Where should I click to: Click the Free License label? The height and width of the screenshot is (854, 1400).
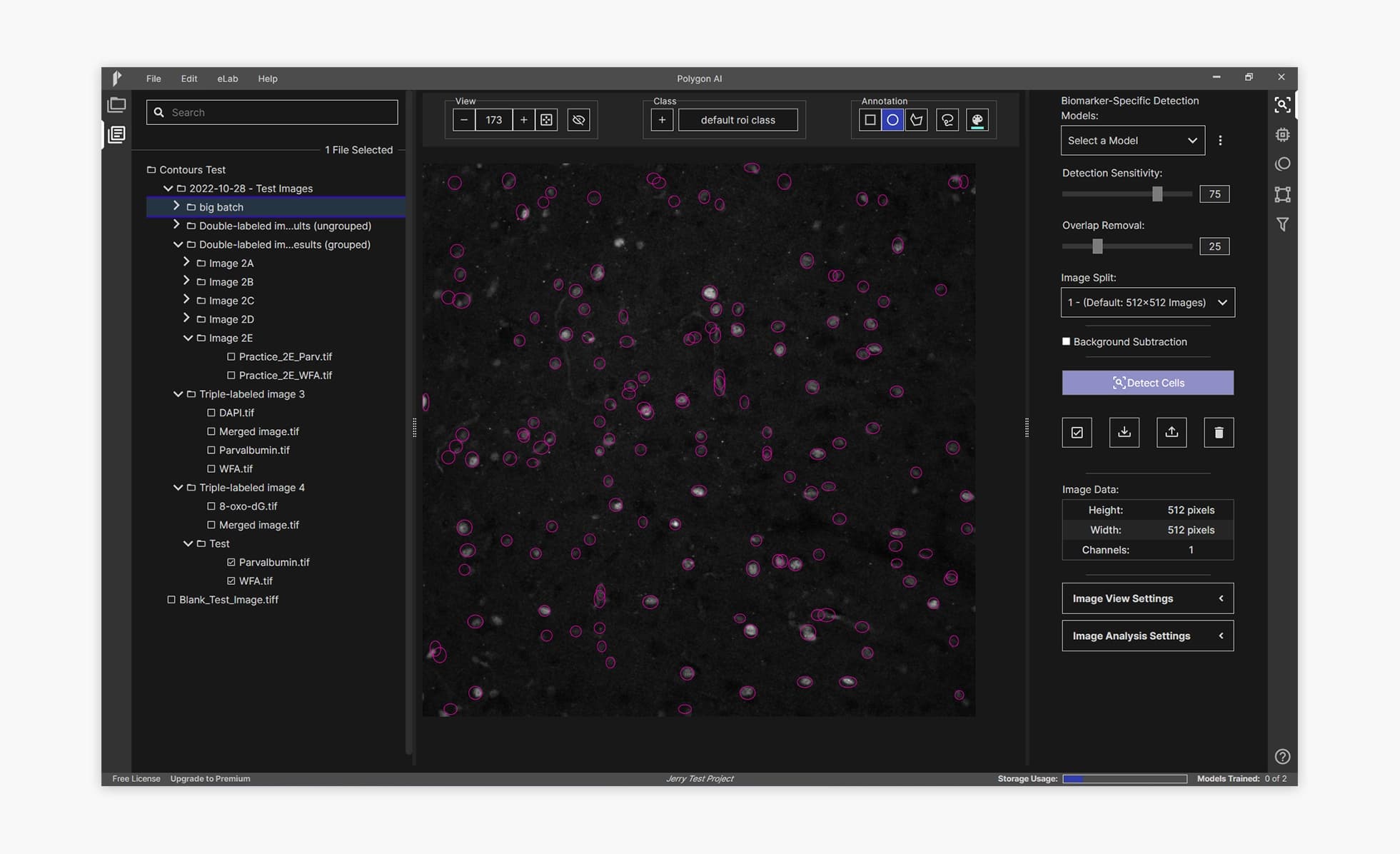click(136, 779)
